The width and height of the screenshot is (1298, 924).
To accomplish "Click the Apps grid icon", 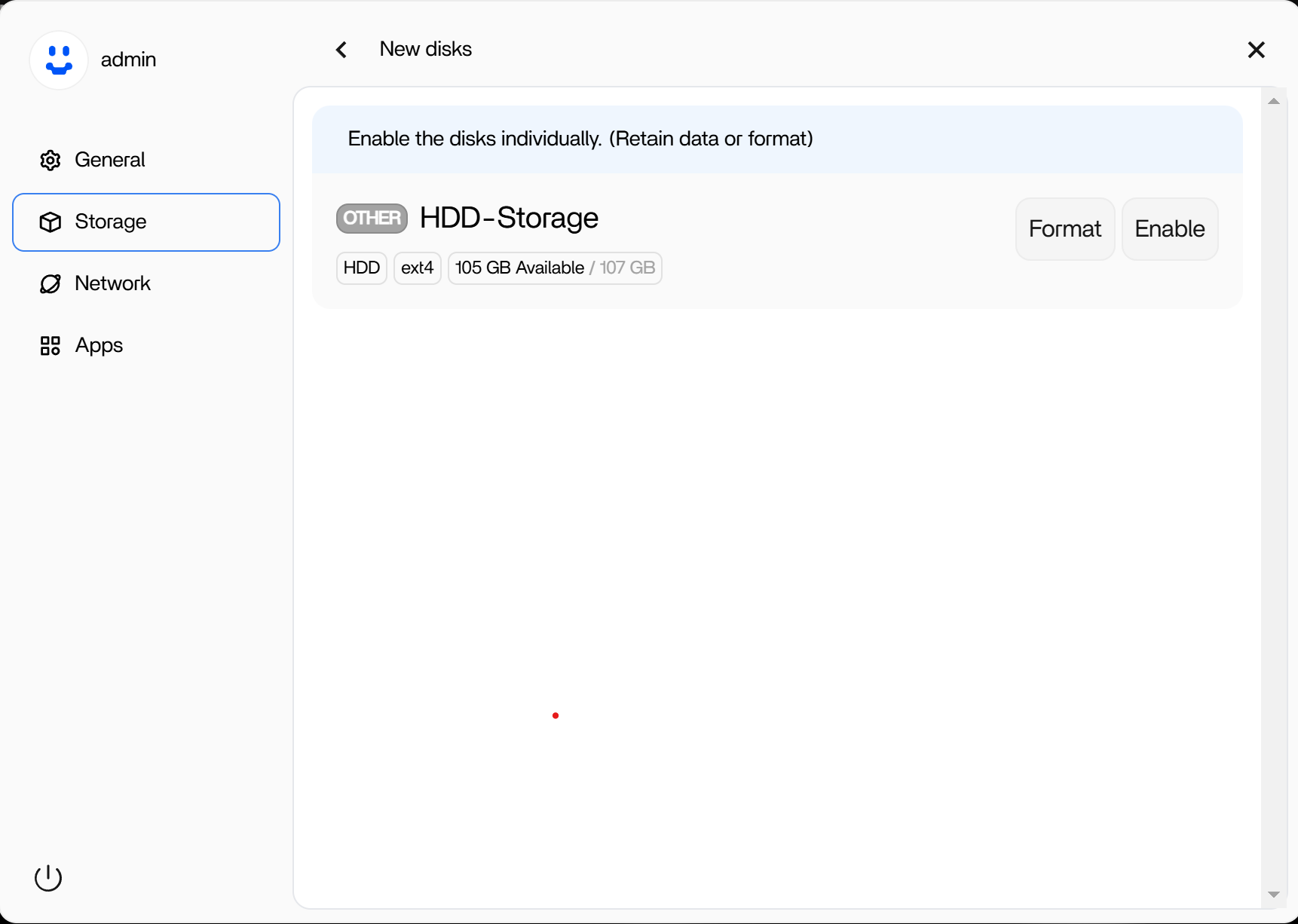I will pos(51,346).
